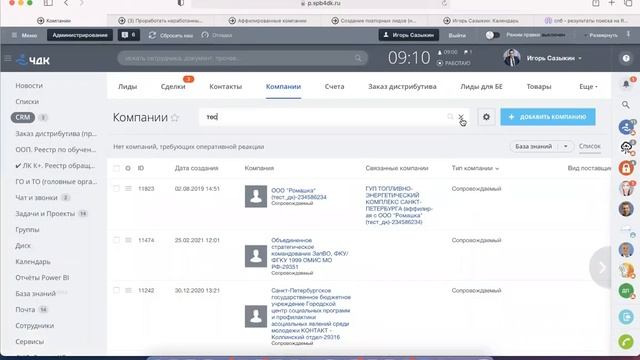The image size is (640, 360).
Task: Click the red lock icon in sidebar
Action: click(626, 168)
